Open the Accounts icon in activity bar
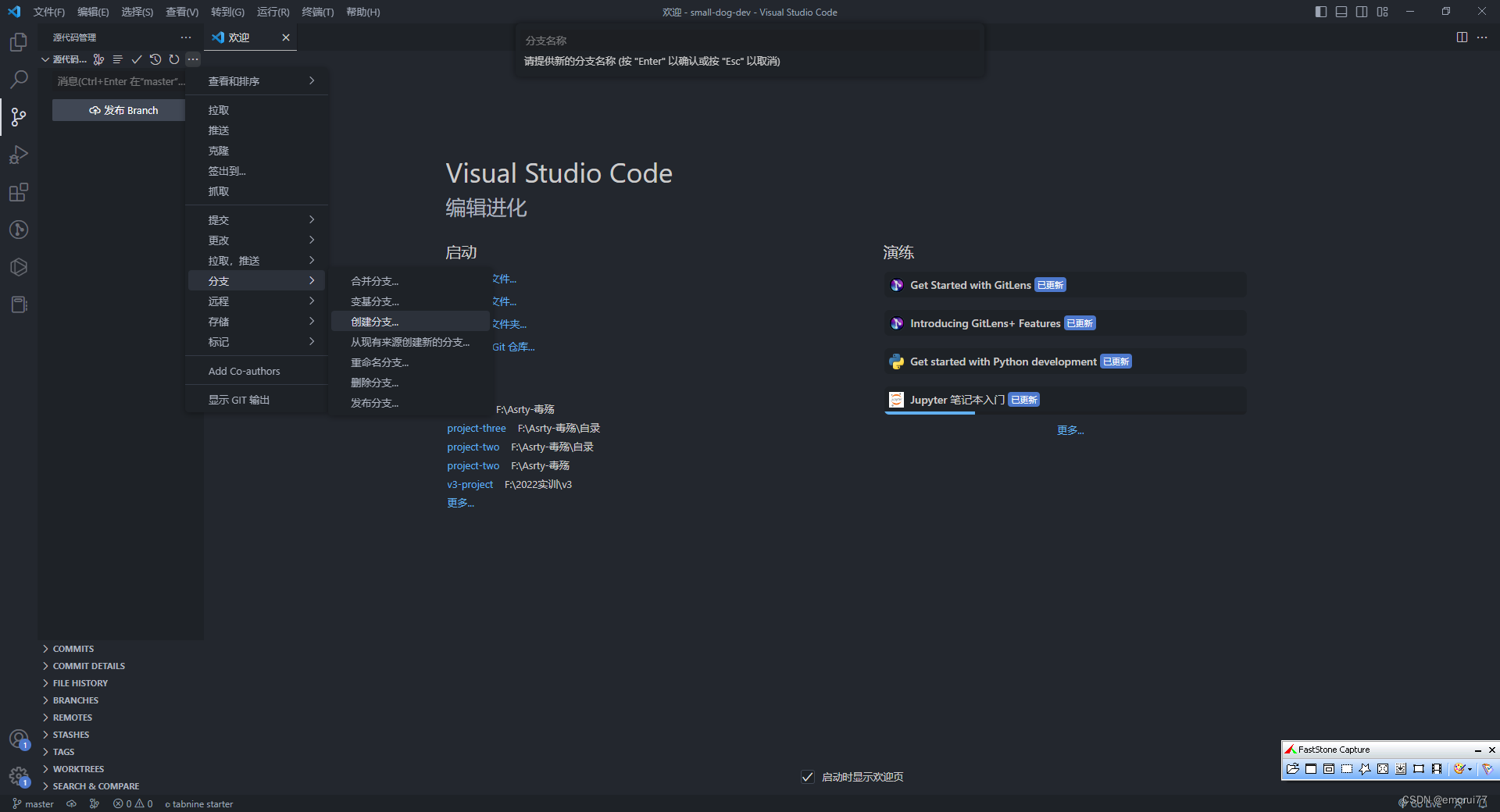Image resolution: width=1500 pixels, height=812 pixels. pos(19,739)
